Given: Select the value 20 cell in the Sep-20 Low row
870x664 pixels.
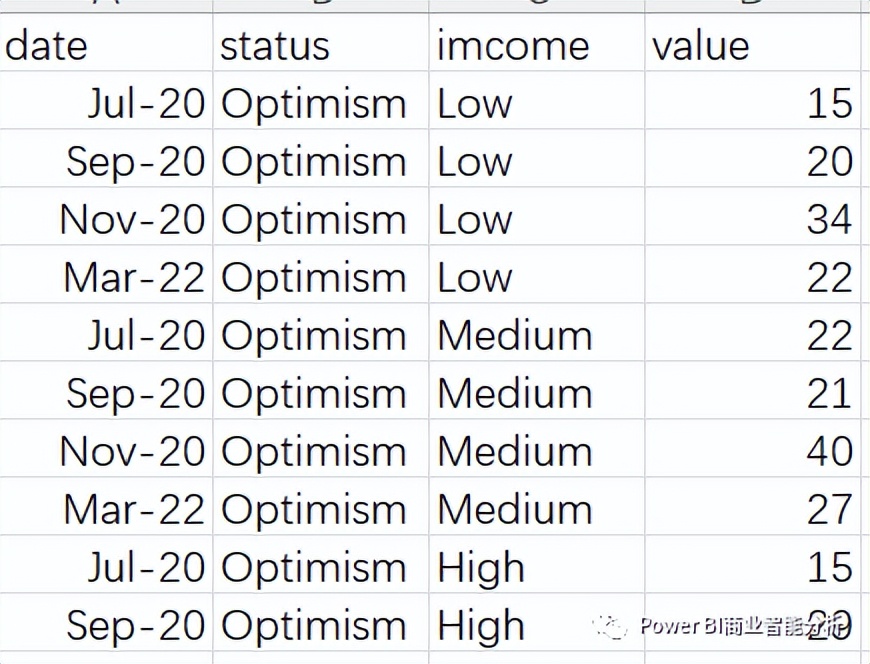Looking at the screenshot, I should [753, 158].
